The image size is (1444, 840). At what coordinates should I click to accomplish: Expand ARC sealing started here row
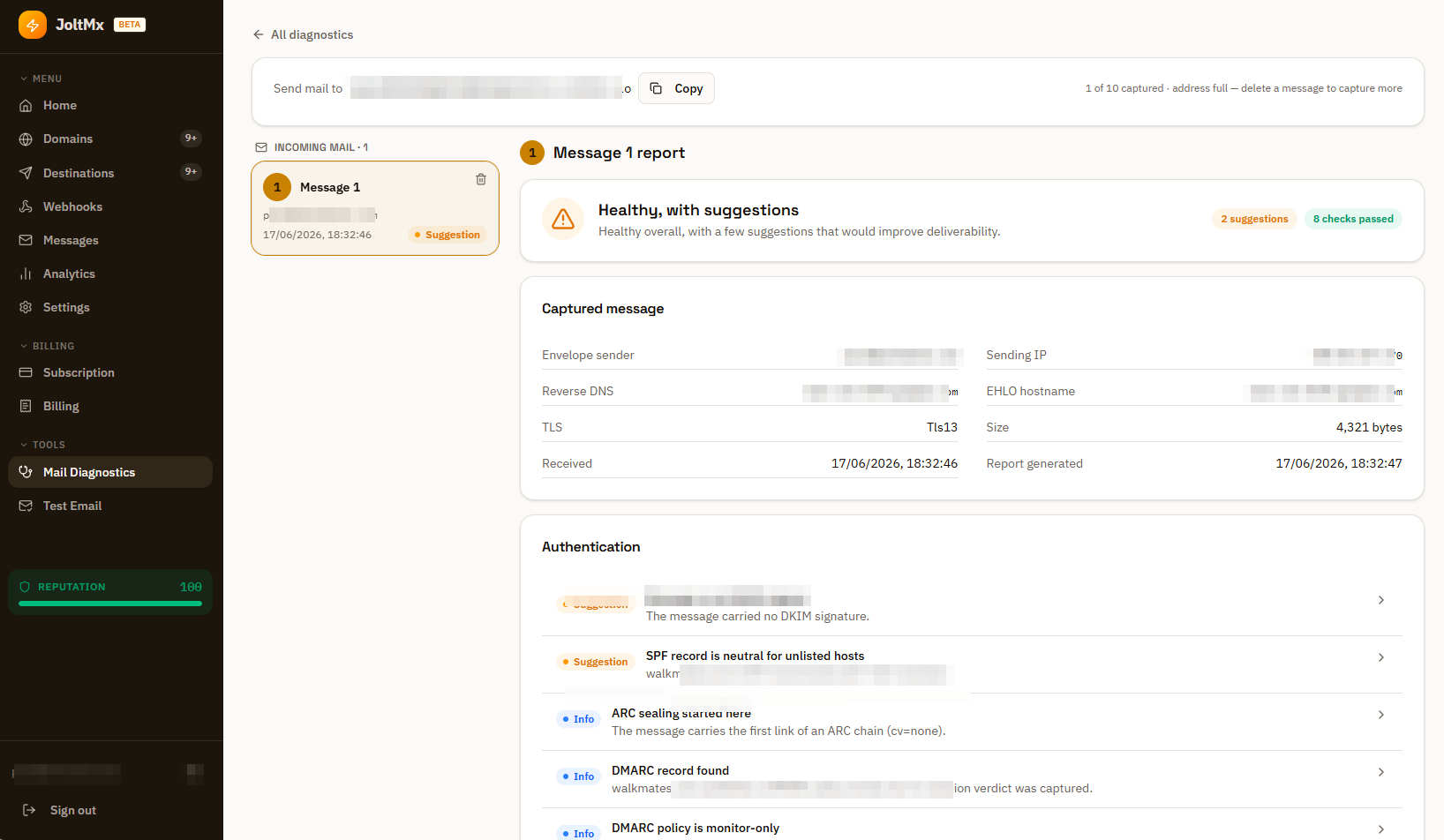pos(972,722)
